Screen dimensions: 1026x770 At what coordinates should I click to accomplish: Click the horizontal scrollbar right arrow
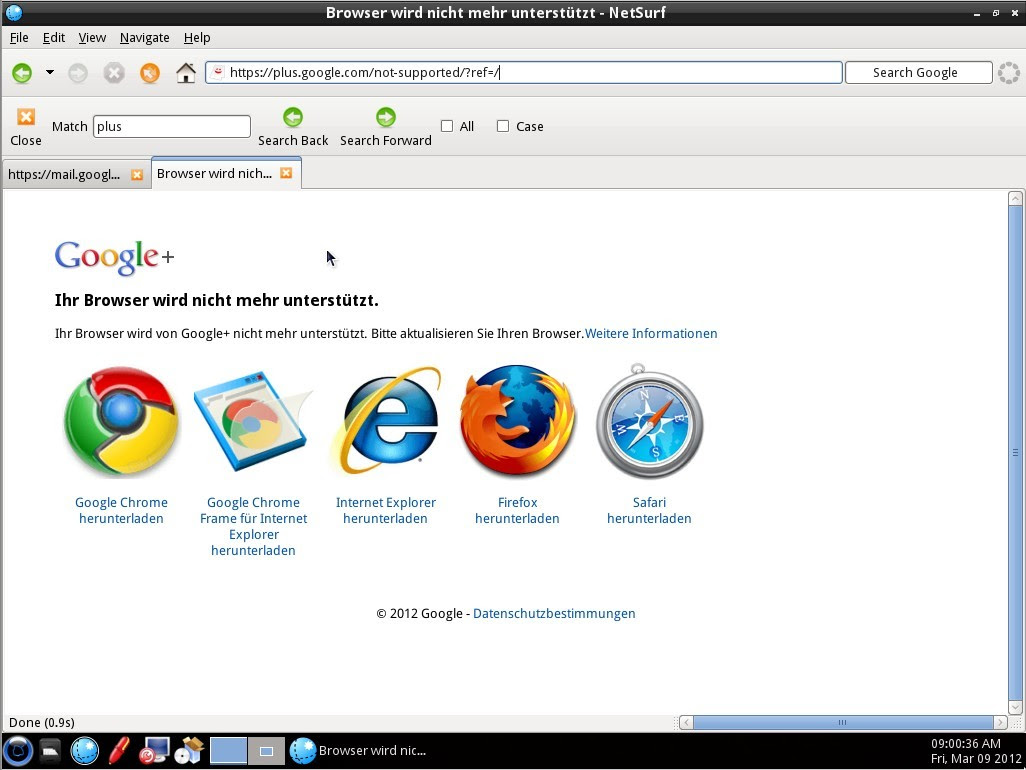(1000, 722)
